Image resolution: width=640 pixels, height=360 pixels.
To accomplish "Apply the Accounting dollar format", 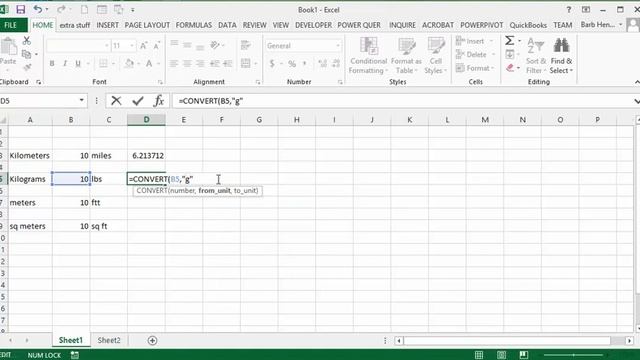I will click(272, 63).
